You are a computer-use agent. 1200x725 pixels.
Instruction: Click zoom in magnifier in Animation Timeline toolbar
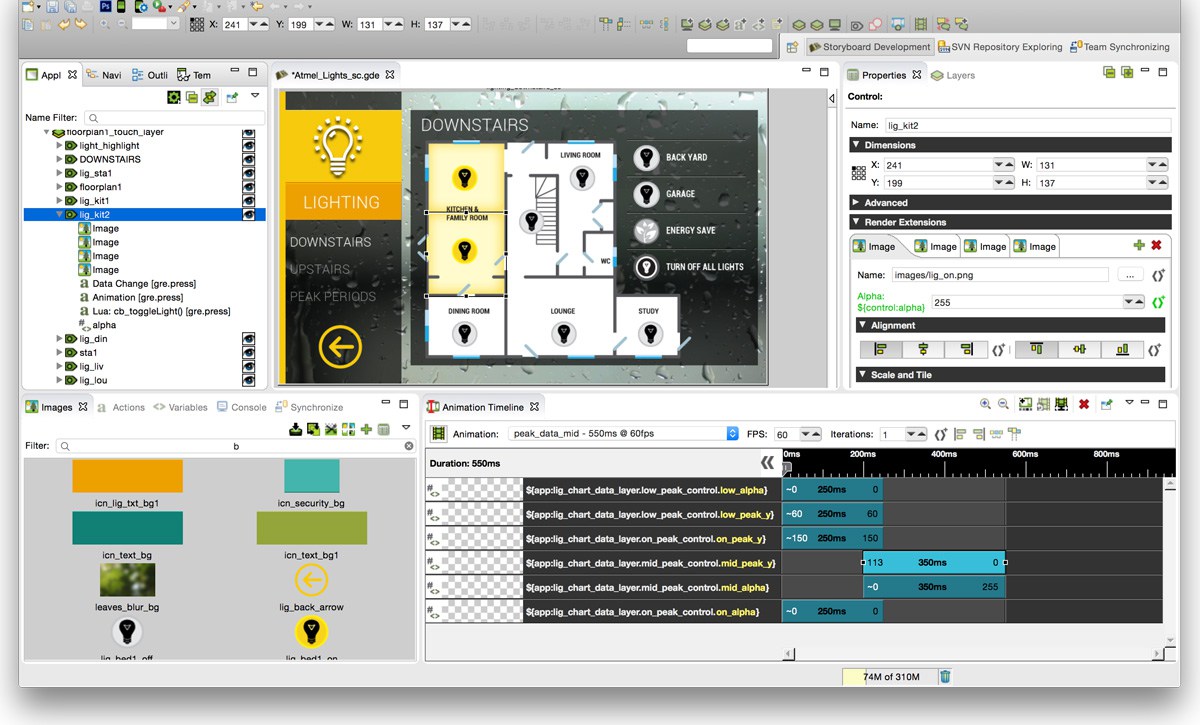(x=986, y=405)
